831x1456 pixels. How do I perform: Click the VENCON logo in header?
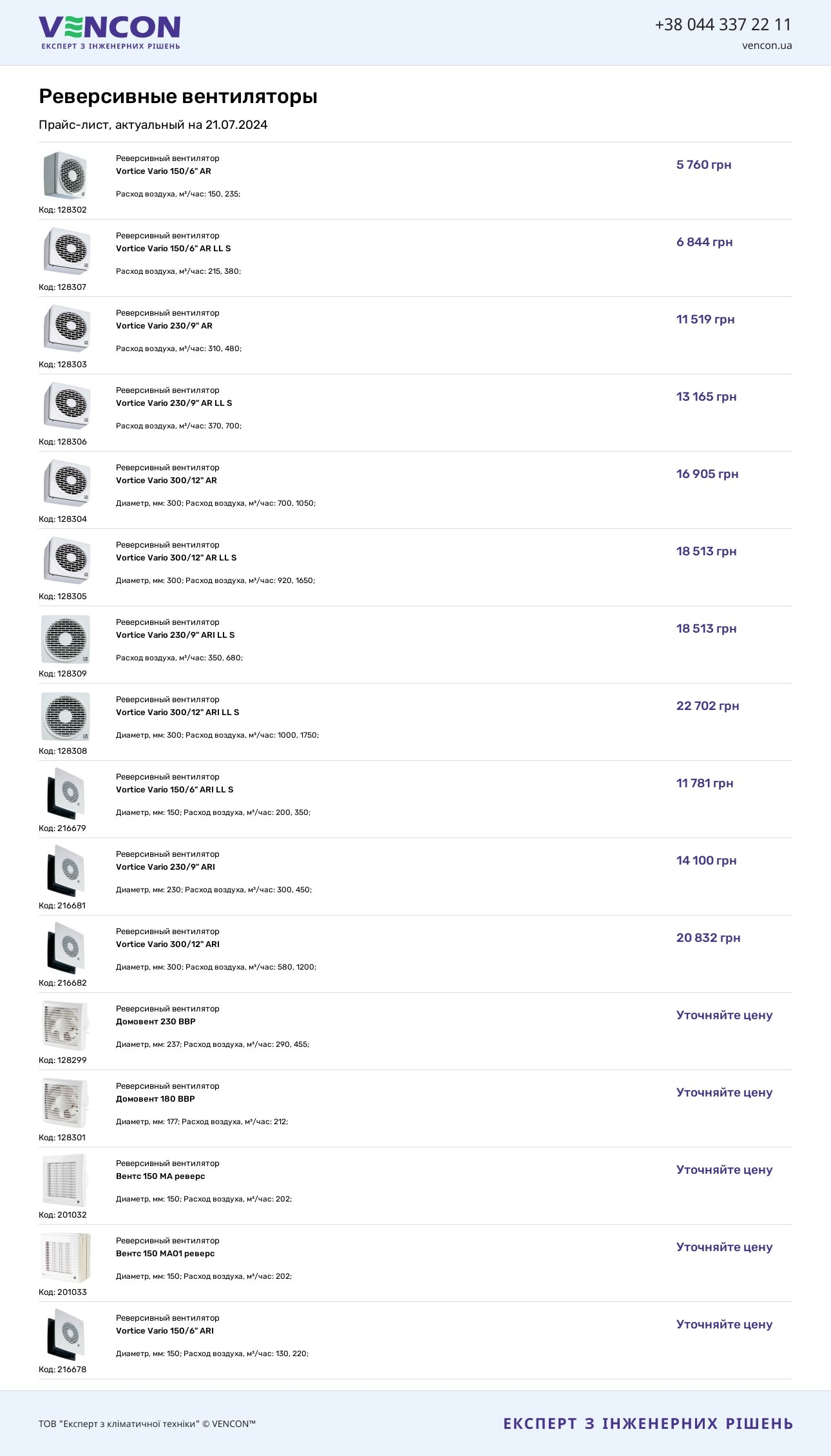point(110,32)
